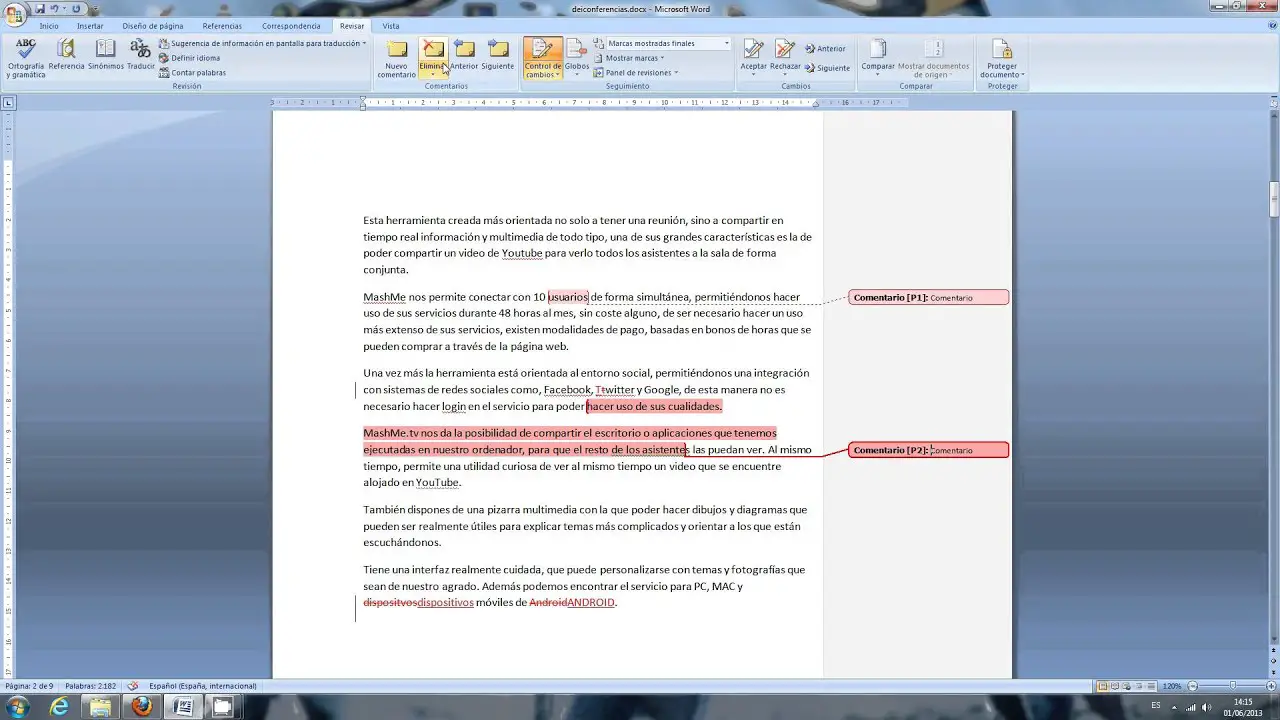Go to Anterior comment

464,56
